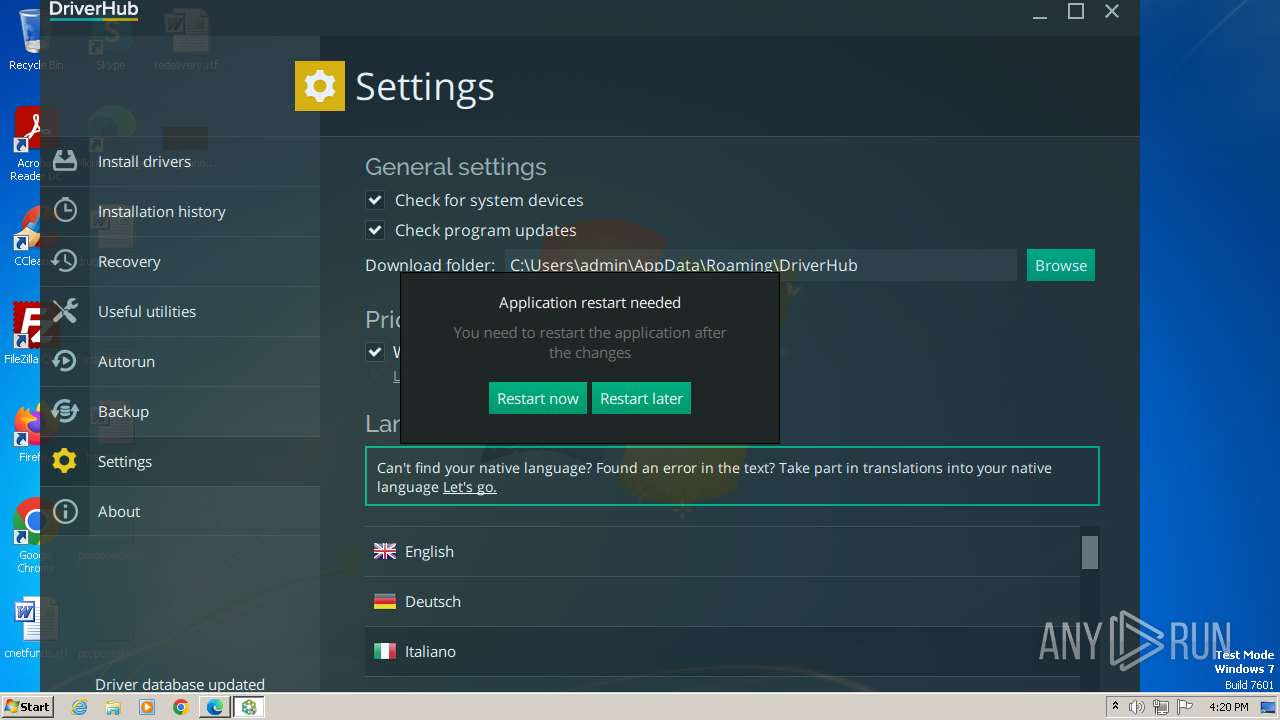Open FileZilla desktop shortcut

pos(33,334)
